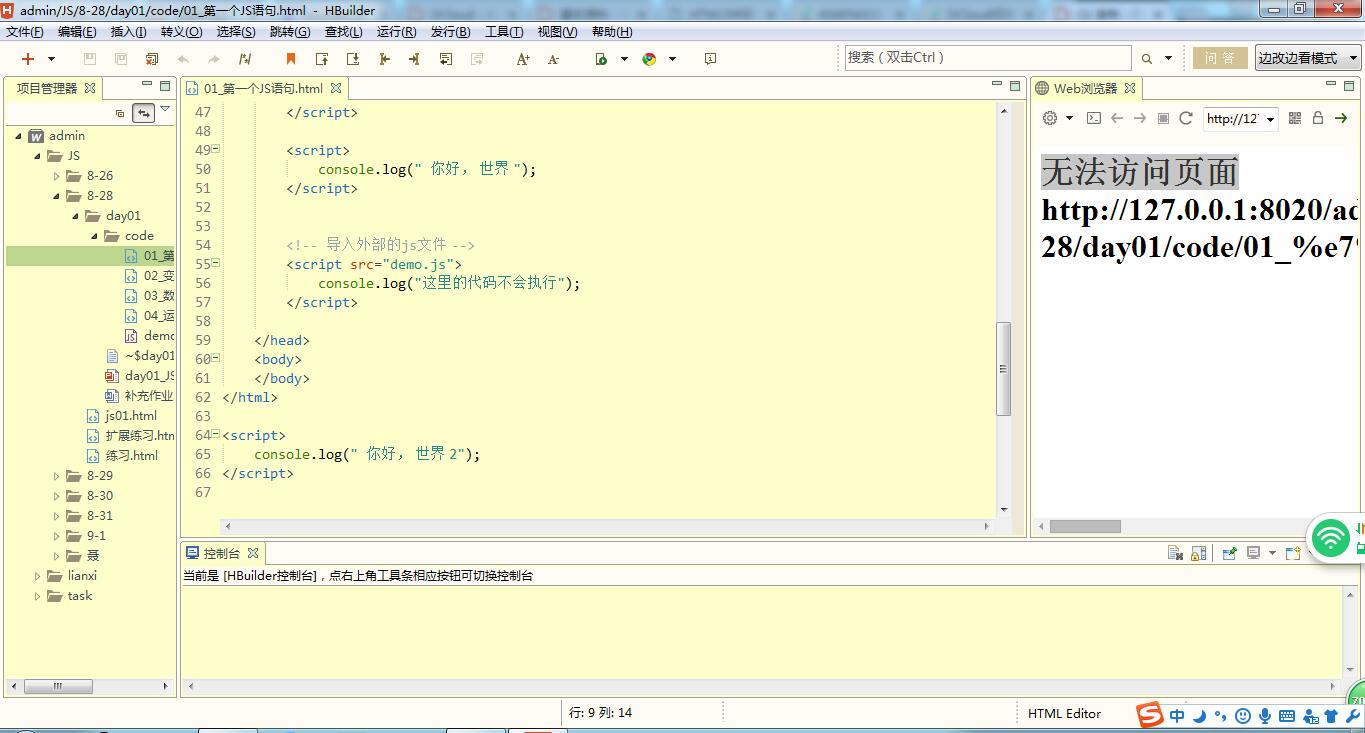Click the outdent toolbar icon

(x=384, y=59)
